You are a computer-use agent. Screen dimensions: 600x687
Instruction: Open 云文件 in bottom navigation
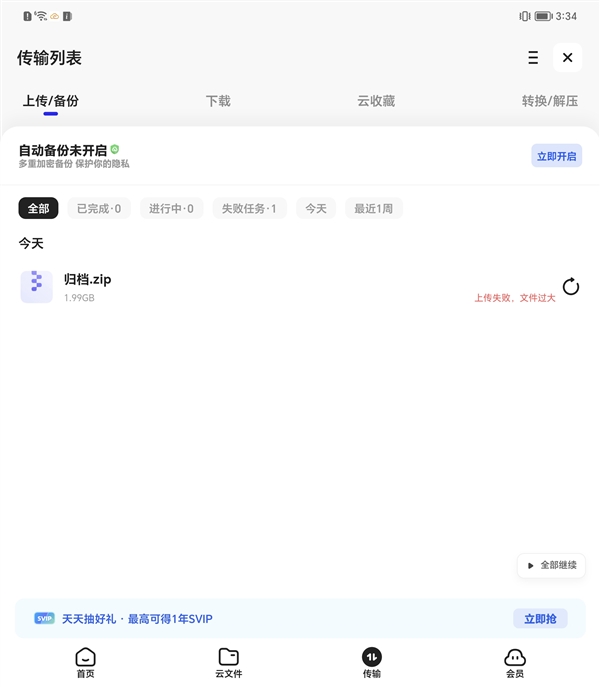pyautogui.click(x=228, y=663)
